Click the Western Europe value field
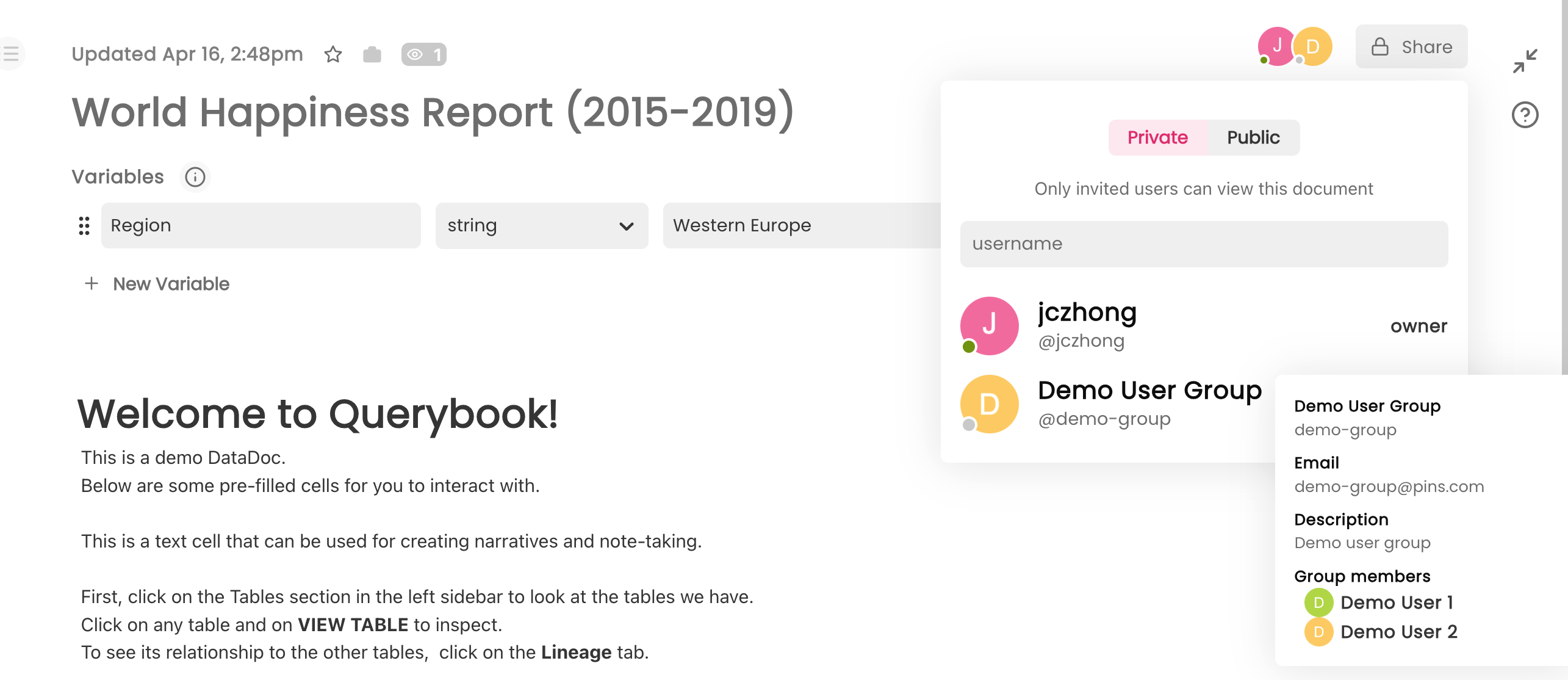 [x=802, y=226]
